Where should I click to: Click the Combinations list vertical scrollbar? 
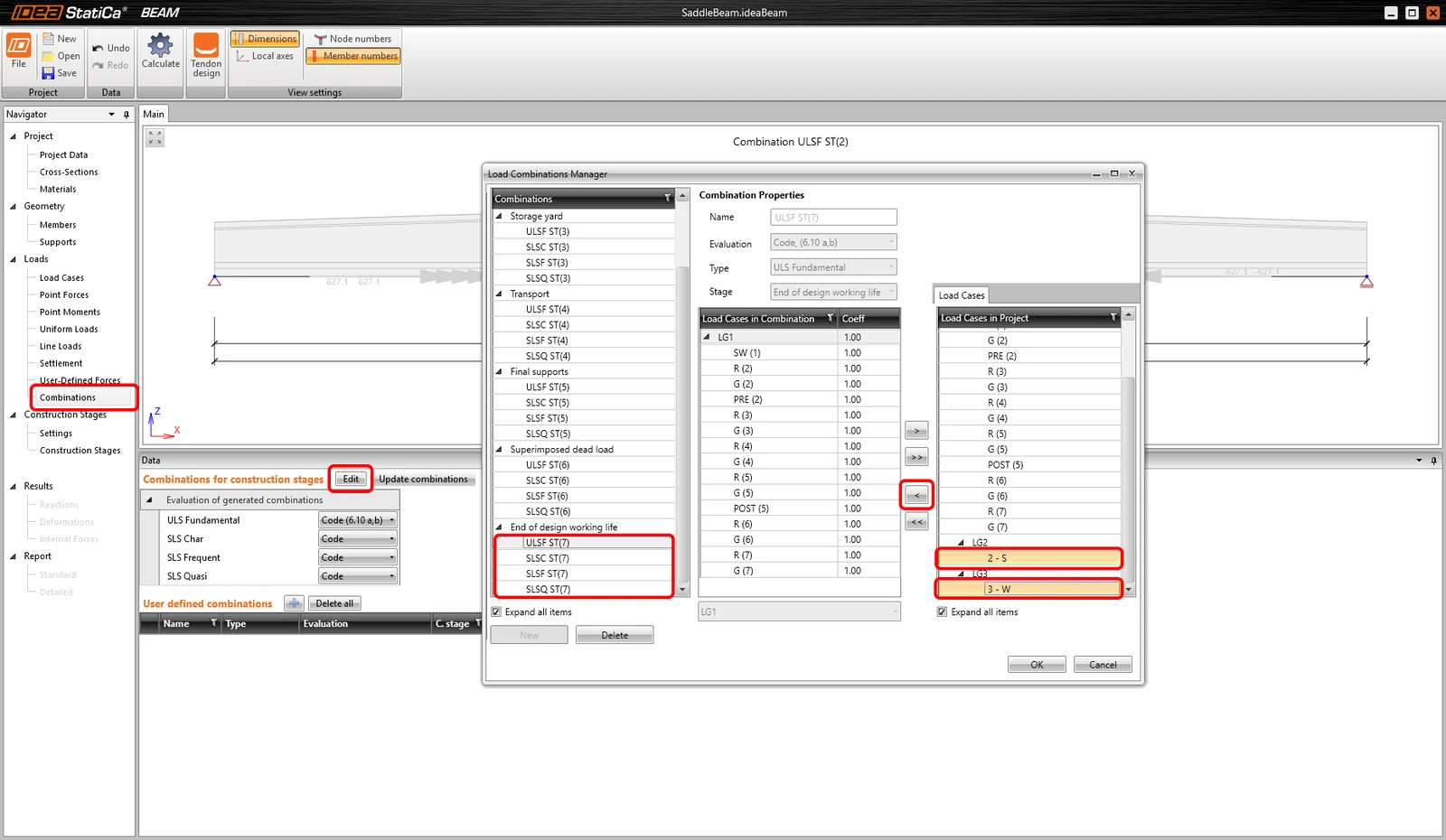pos(682,425)
